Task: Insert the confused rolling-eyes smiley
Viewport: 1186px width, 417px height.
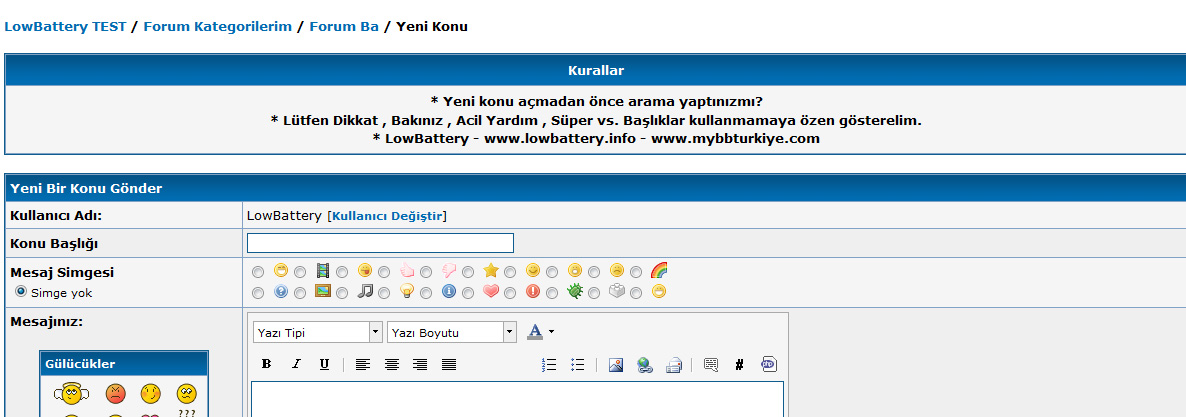Action: [187, 394]
